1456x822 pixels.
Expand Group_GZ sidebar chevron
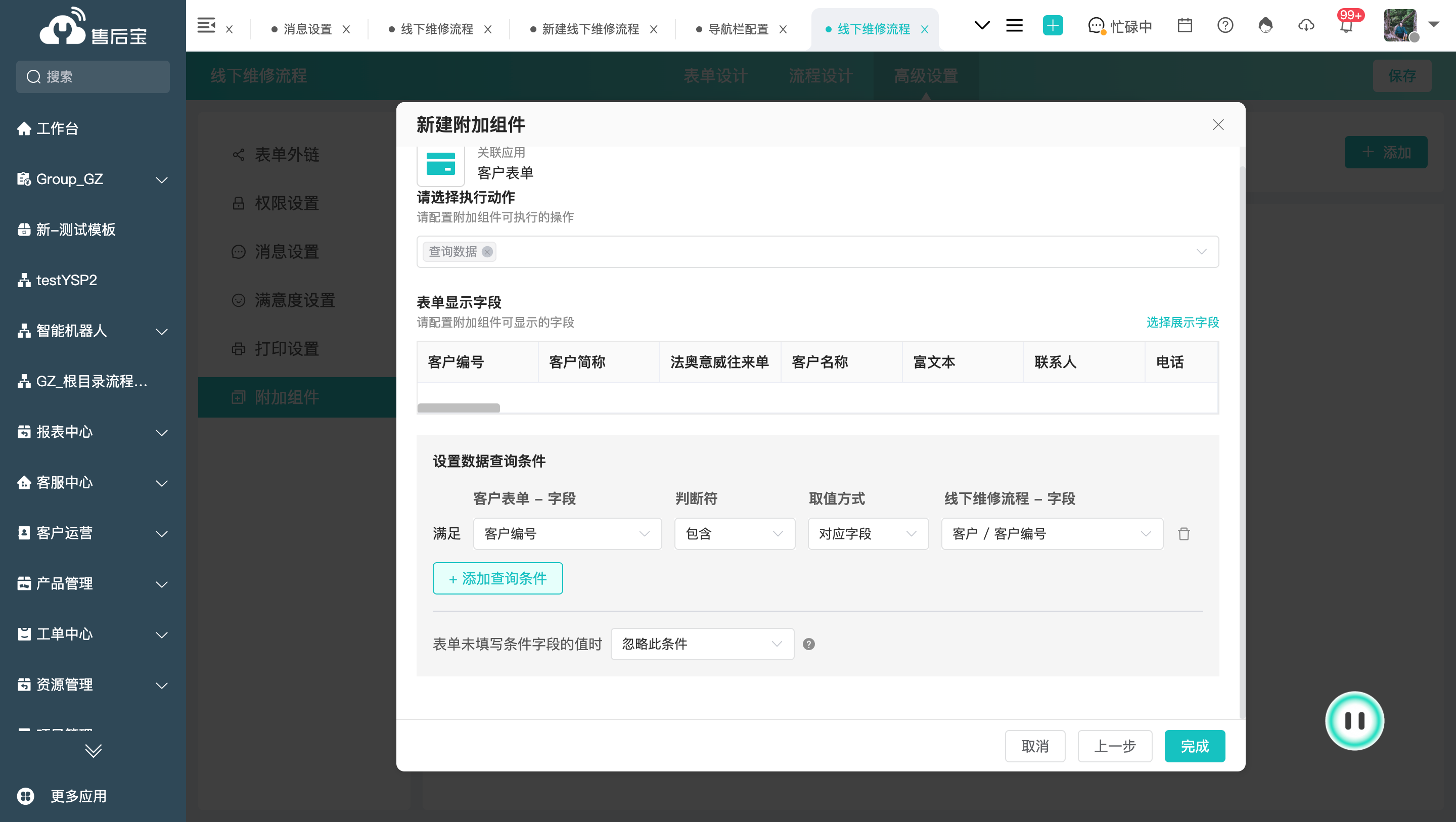coord(162,180)
